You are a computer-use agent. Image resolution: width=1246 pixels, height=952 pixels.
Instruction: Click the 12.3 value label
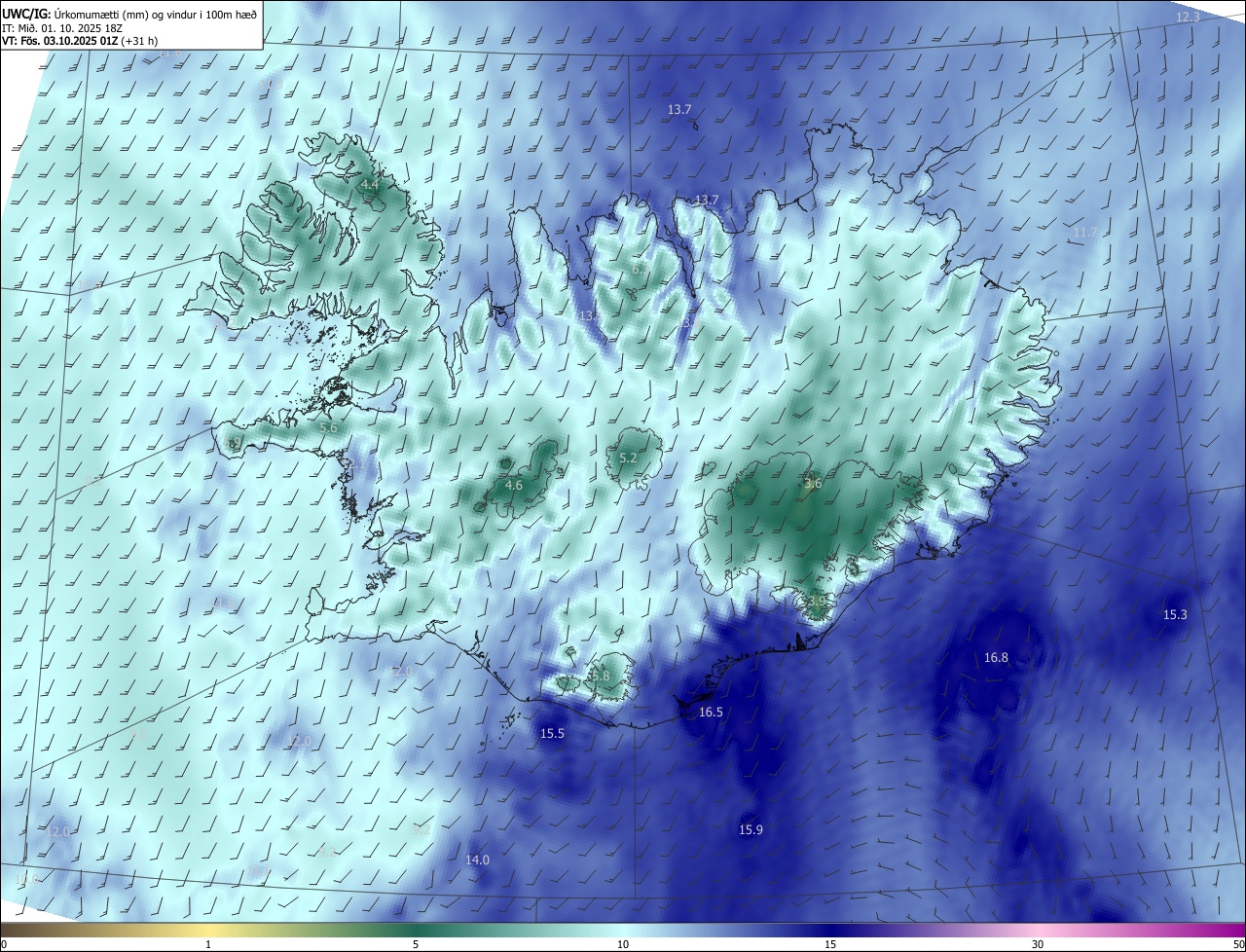click(x=1188, y=18)
